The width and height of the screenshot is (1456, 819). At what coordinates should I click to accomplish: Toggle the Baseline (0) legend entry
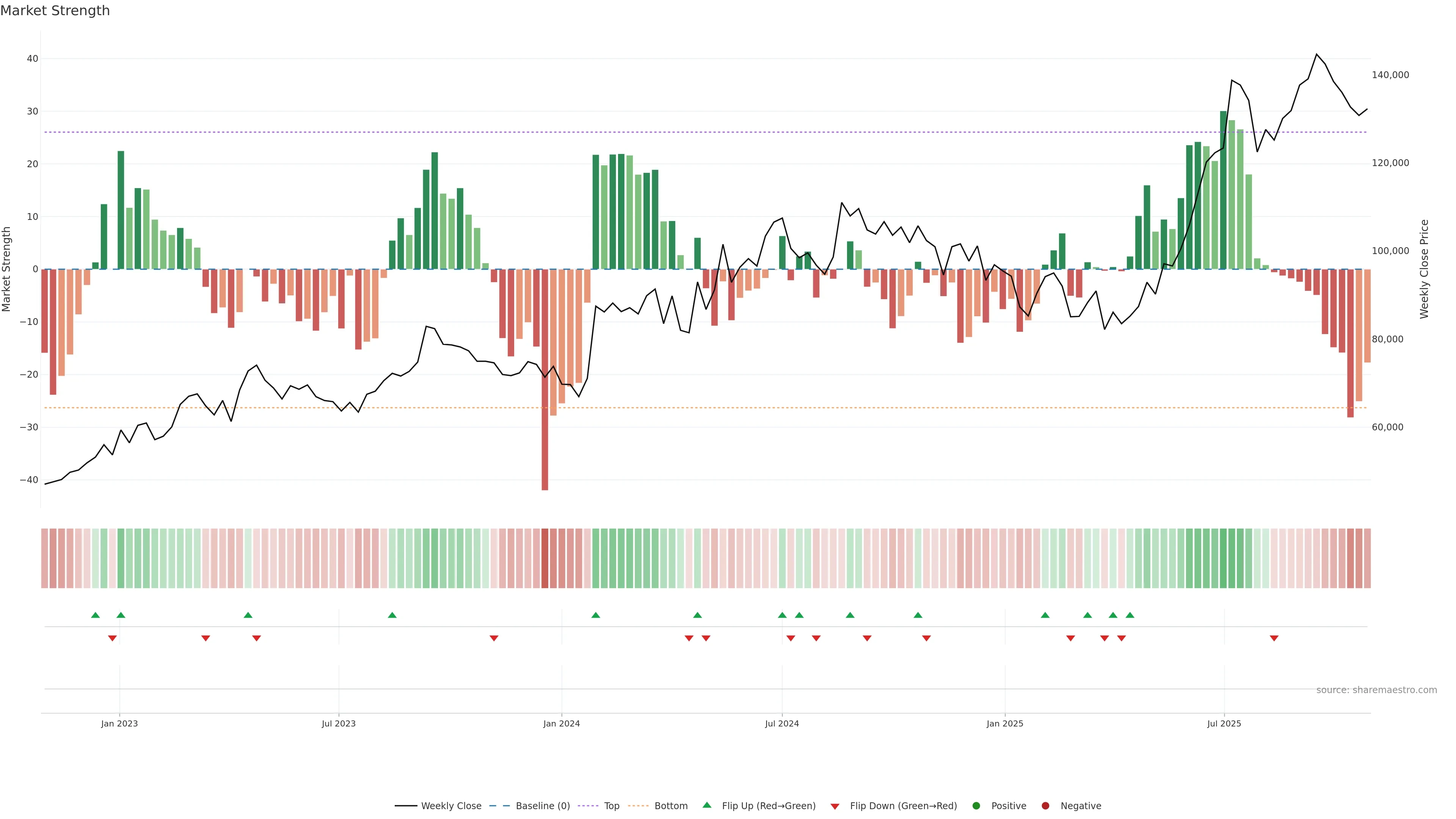coord(543,805)
